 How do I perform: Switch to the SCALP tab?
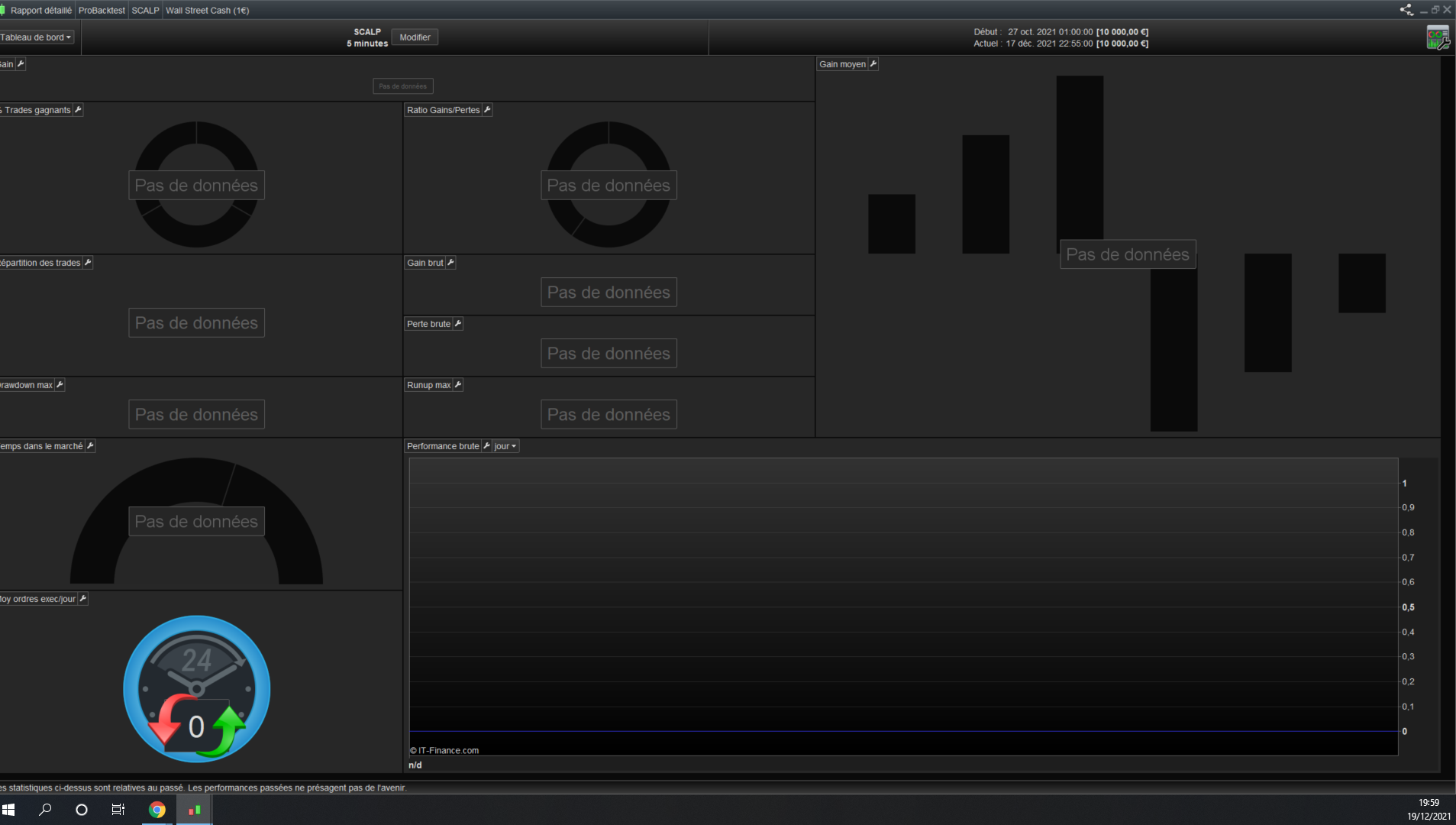point(145,11)
